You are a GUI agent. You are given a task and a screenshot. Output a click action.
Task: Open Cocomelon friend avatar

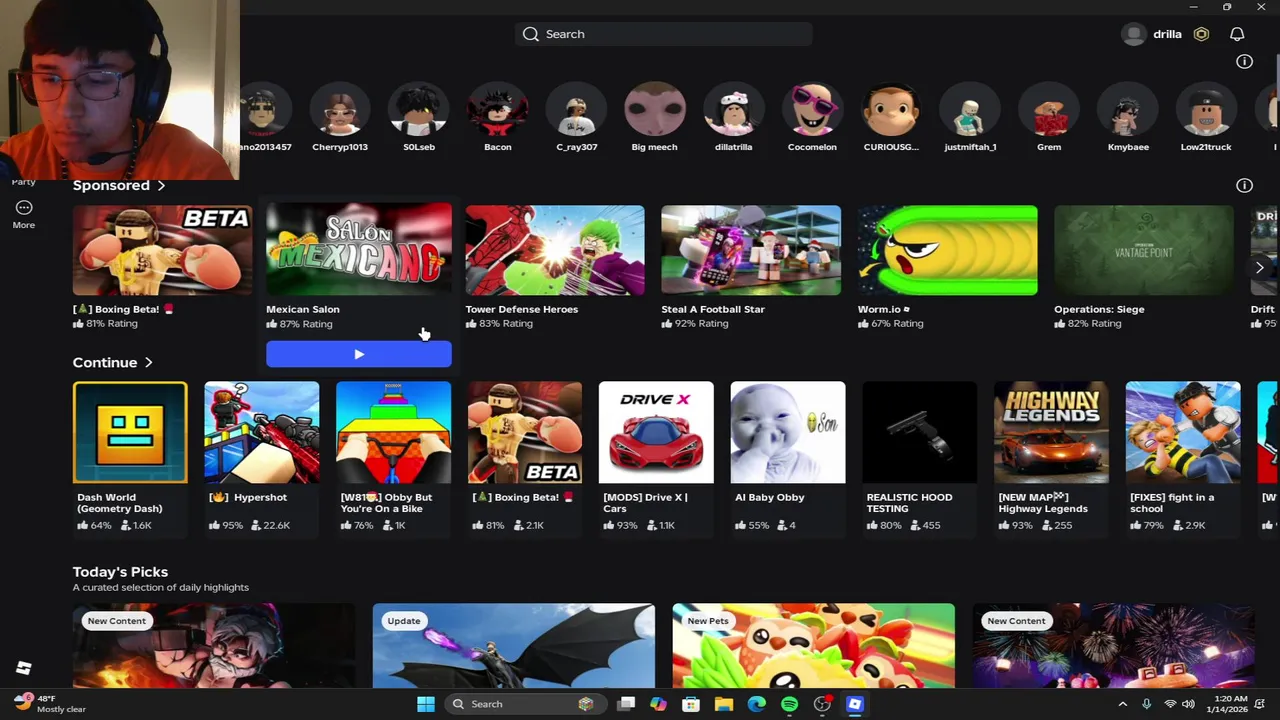tap(812, 110)
